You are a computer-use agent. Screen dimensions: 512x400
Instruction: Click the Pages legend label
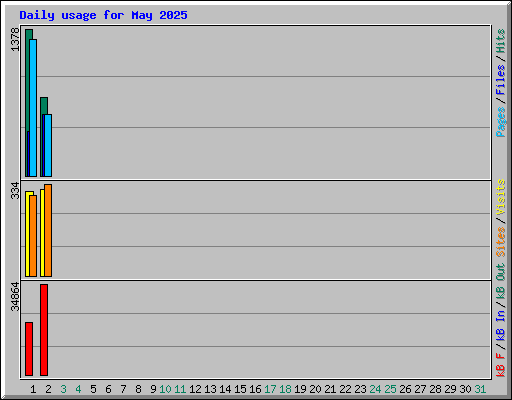pyautogui.click(x=501, y=122)
